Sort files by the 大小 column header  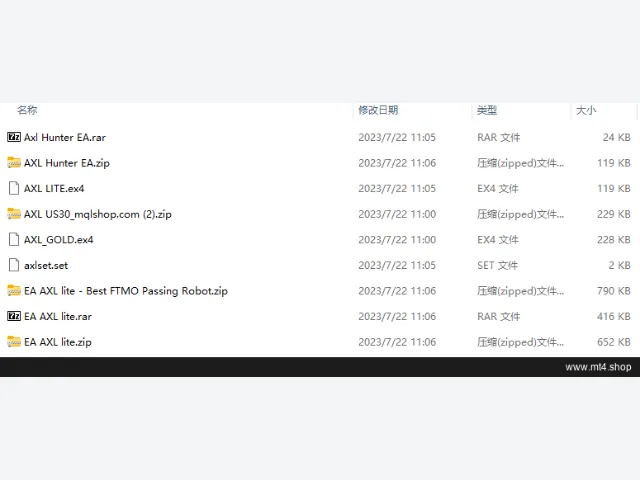(x=586, y=110)
